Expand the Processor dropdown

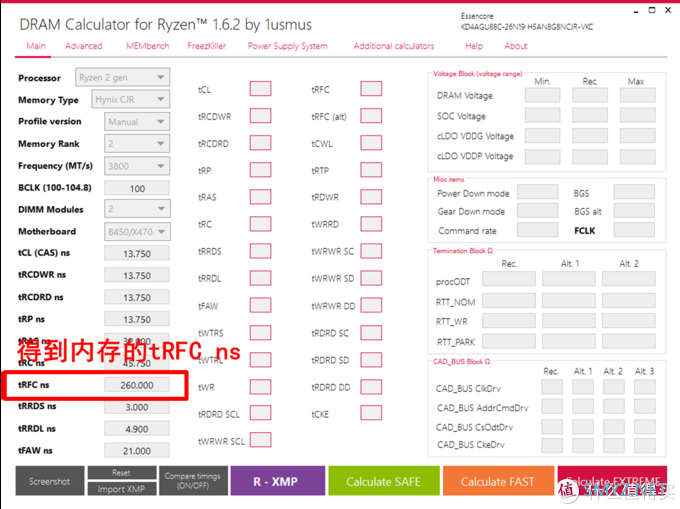122,77
